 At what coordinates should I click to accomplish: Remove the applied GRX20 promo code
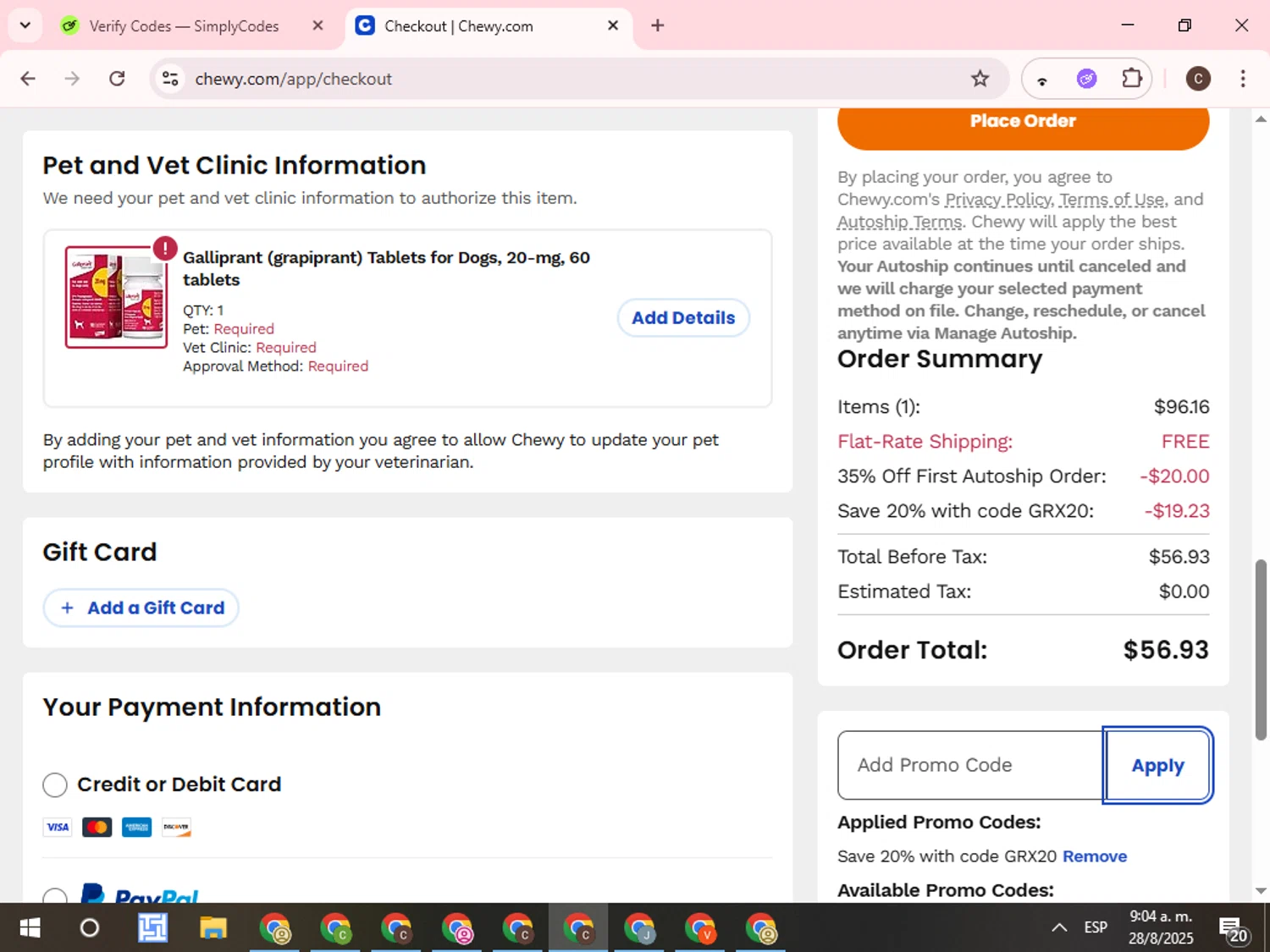[x=1095, y=856]
